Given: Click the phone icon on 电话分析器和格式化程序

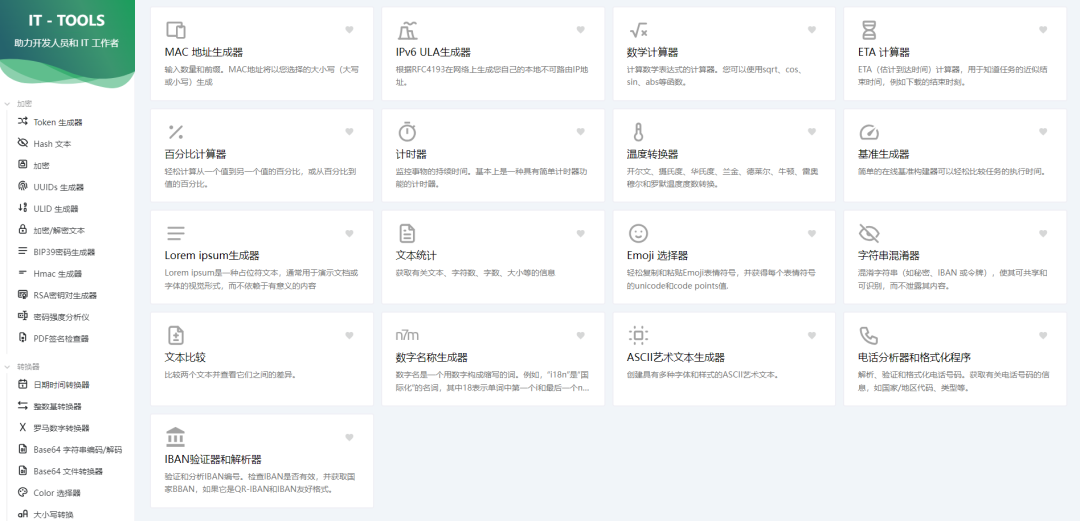Looking at the screenshot, I should pyautogui.click(x=869, y=335).
